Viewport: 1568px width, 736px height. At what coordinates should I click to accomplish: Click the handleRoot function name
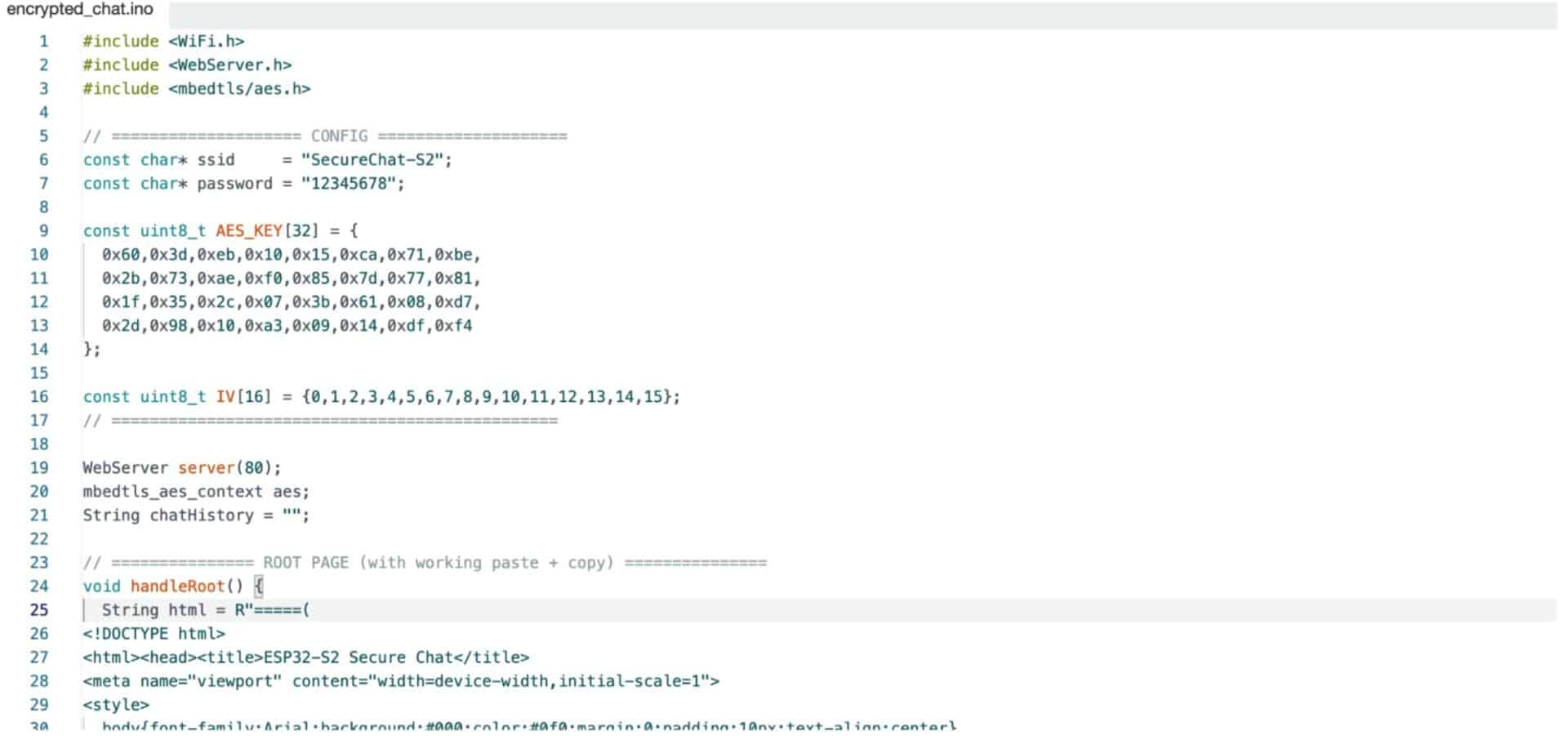pos(177,587)
